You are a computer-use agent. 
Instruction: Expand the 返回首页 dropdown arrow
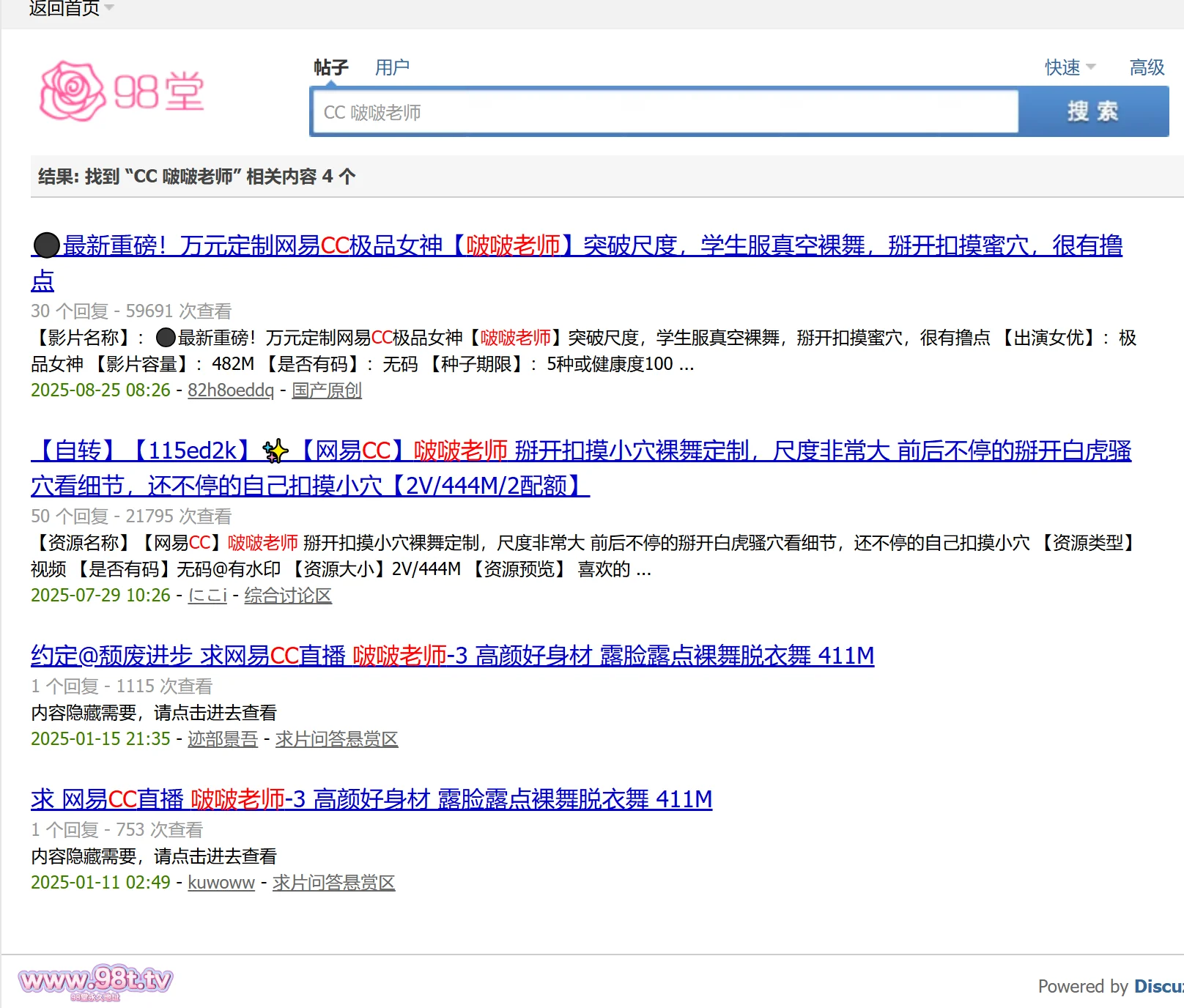pyautogui.click(x=109, y=8)
